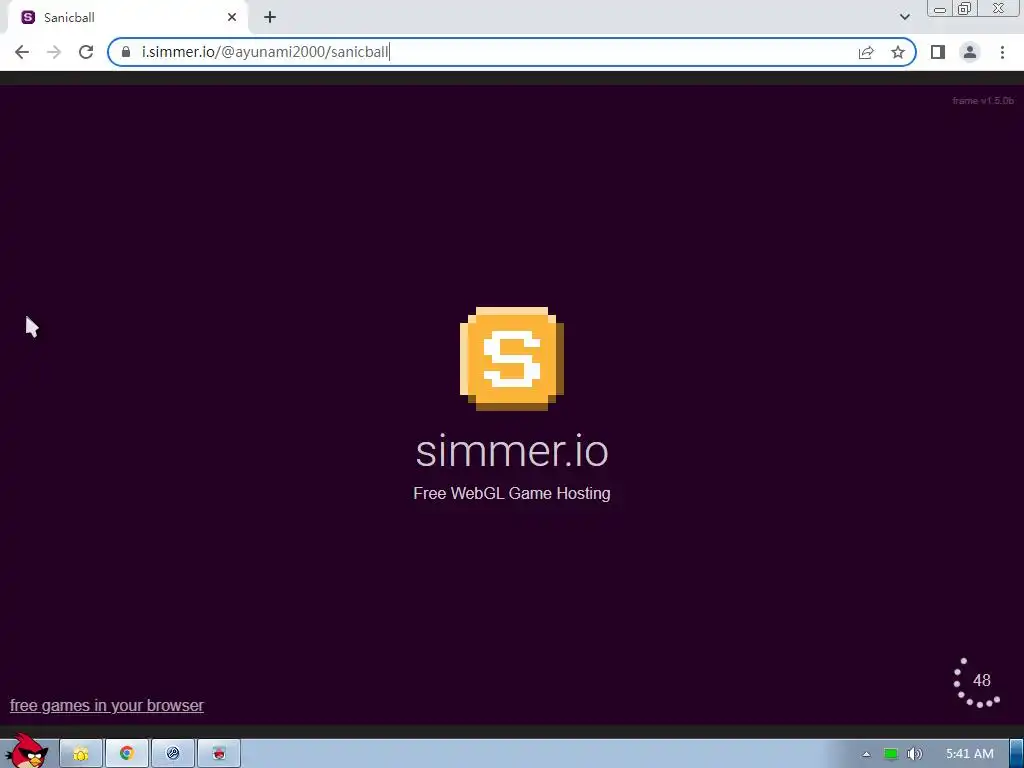Open the red bird taskbar application
The image size is (1024, 768).
219,754
